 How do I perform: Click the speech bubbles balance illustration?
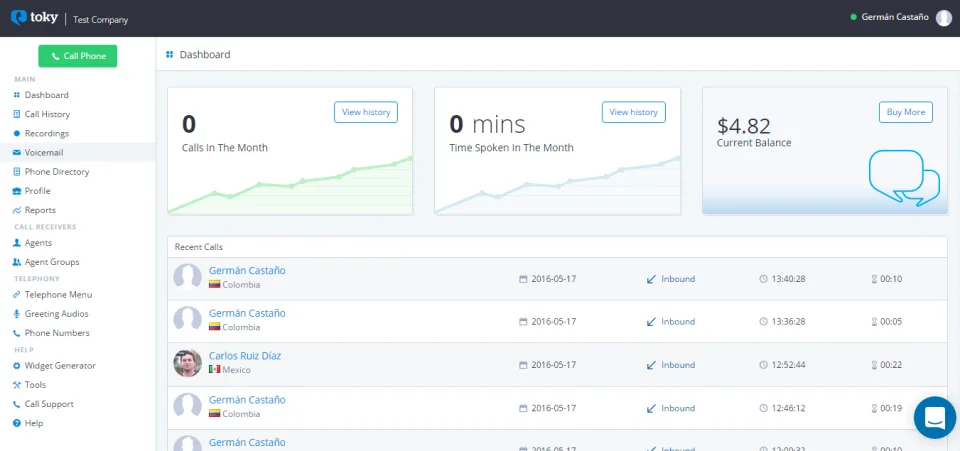pos(904,177)
